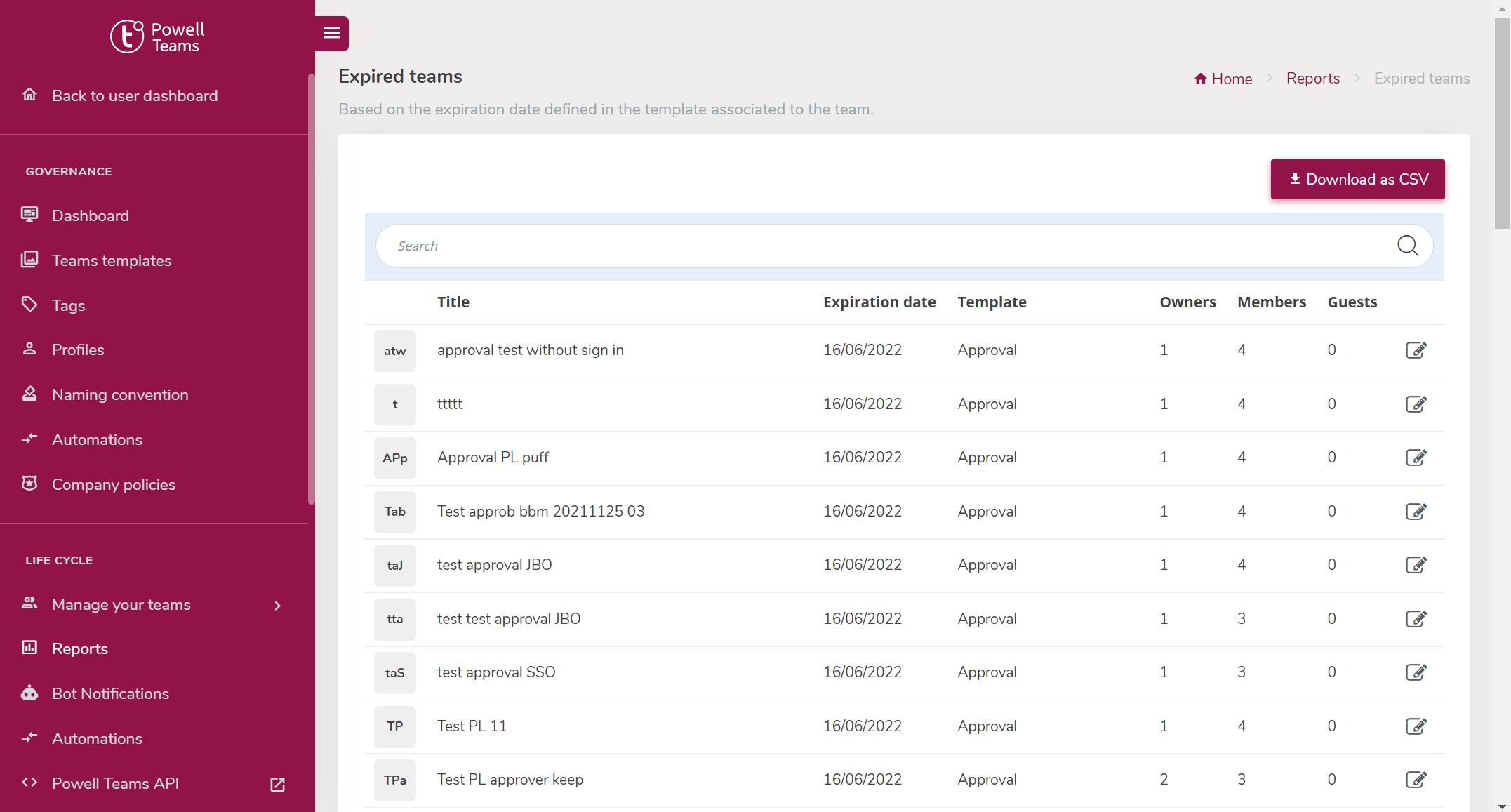
Task: Click the Expiration date column header
Action: pos(879,302)
